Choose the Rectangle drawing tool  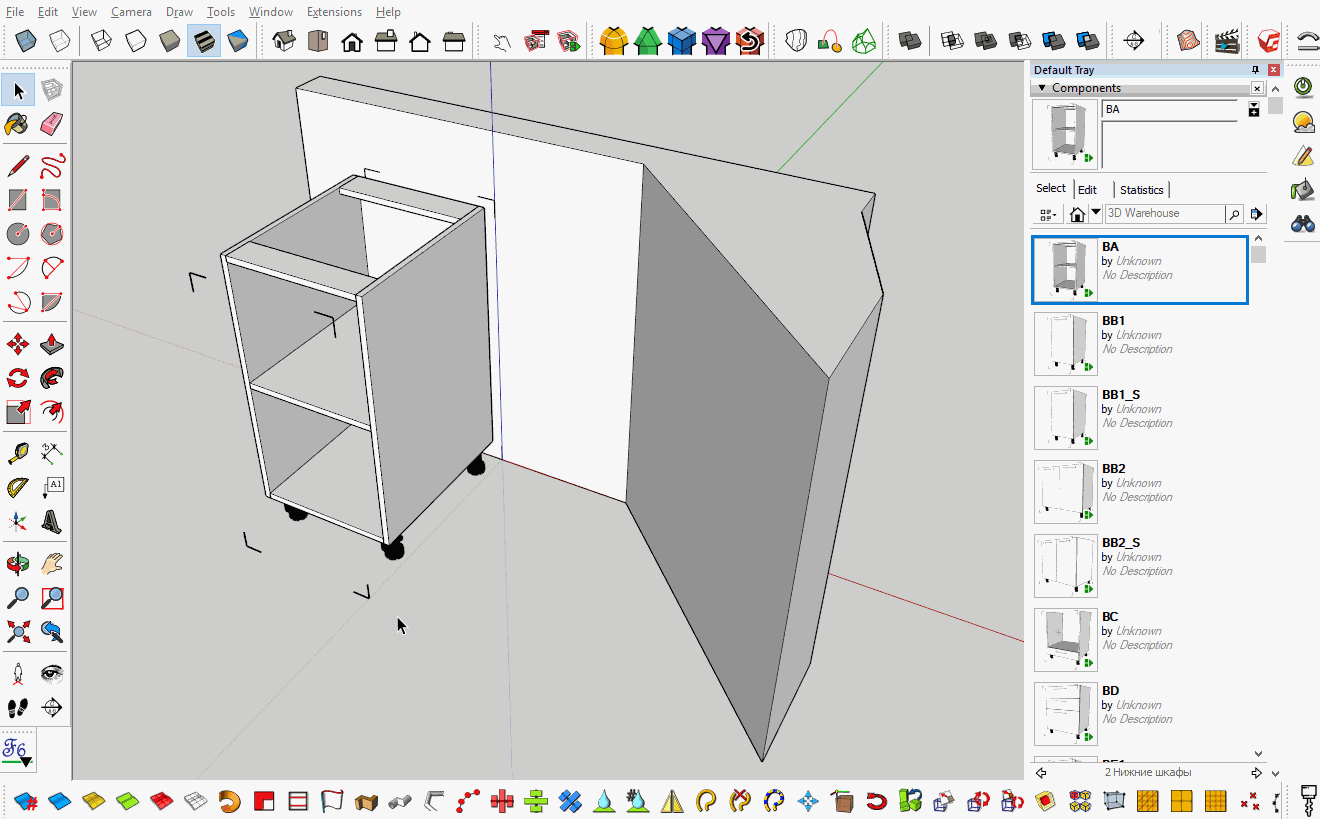(x=16, y=199)
